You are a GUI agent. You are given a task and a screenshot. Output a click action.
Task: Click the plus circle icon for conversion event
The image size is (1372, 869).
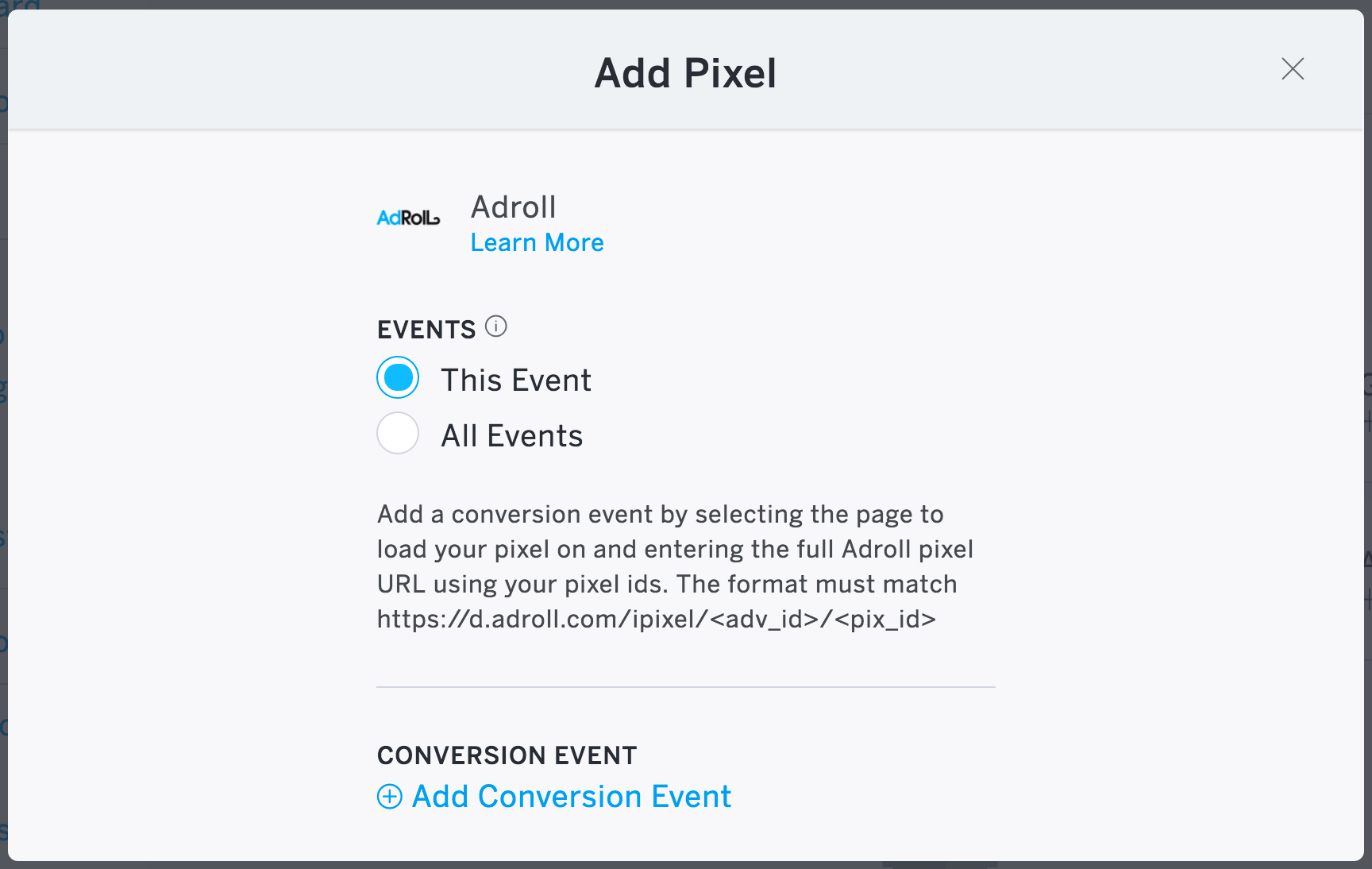pyautogui.click(x=390, y=797)
